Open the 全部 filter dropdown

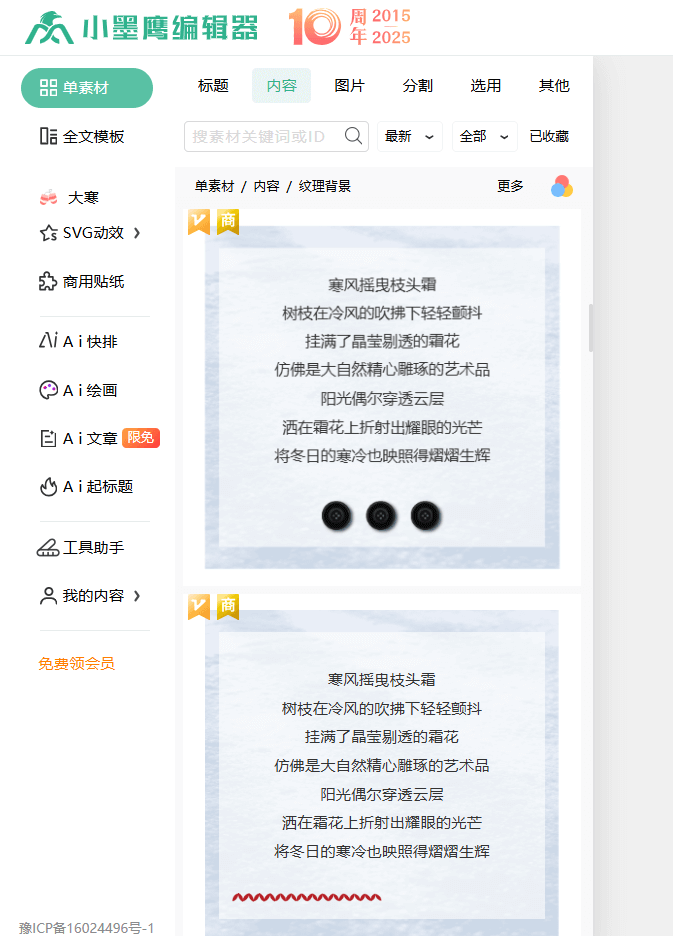pyautogui.click(x=484, y=136)
